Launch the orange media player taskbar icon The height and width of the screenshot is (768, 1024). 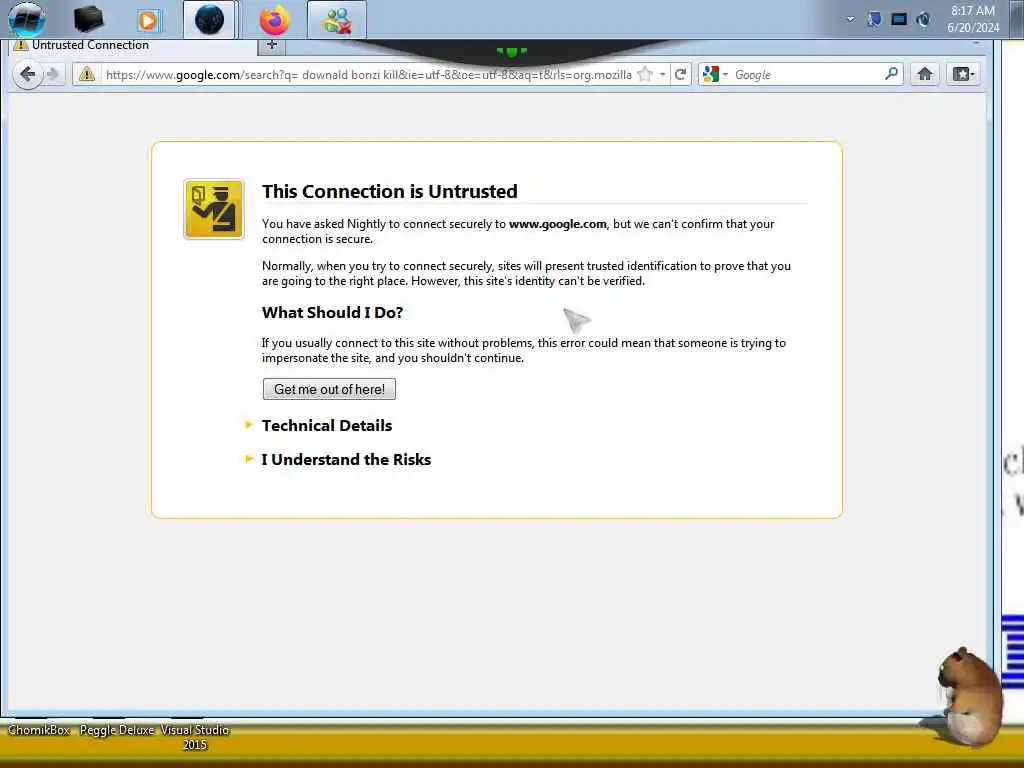[148, 20]
